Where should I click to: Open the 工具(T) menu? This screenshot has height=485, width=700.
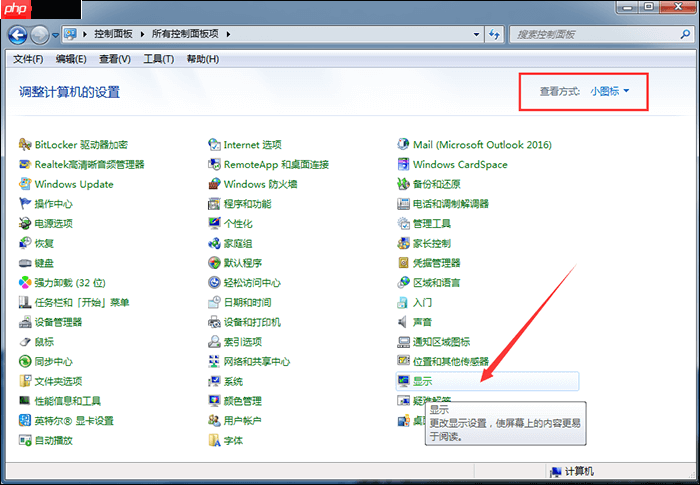click(x=158, y=59)
